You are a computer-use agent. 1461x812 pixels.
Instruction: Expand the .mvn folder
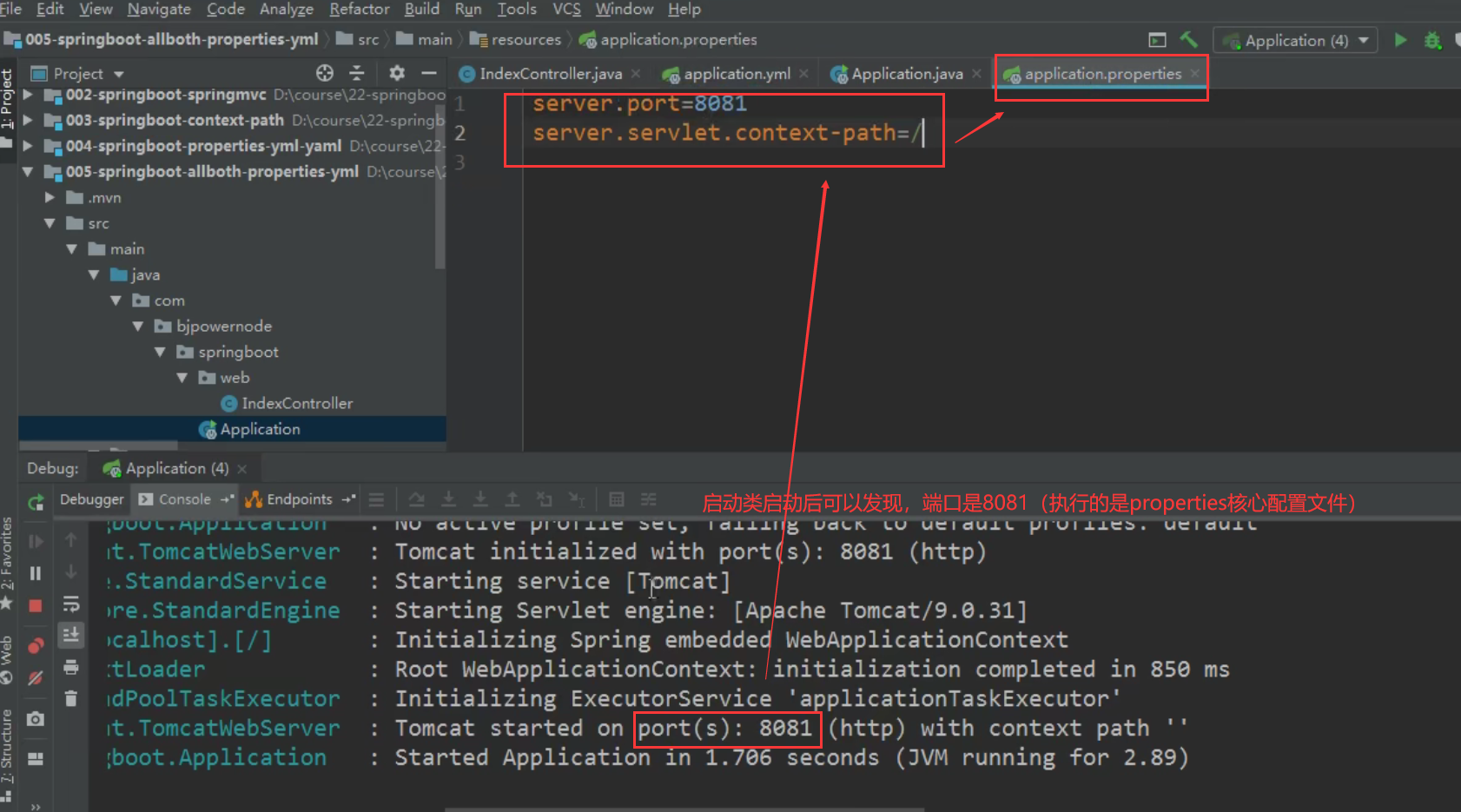(50, 198)
